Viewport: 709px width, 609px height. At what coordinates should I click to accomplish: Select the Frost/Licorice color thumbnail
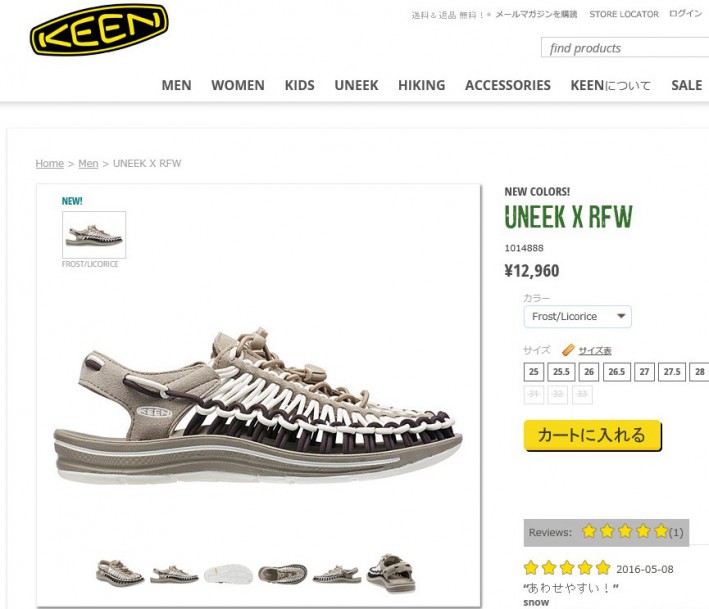(x=94, y=235)
